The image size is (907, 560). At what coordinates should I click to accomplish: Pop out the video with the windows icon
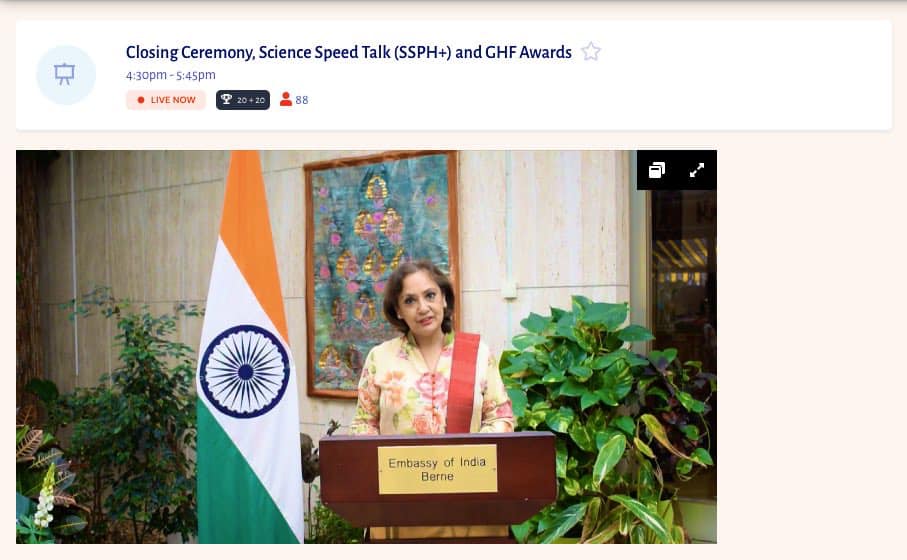point(657,170)
